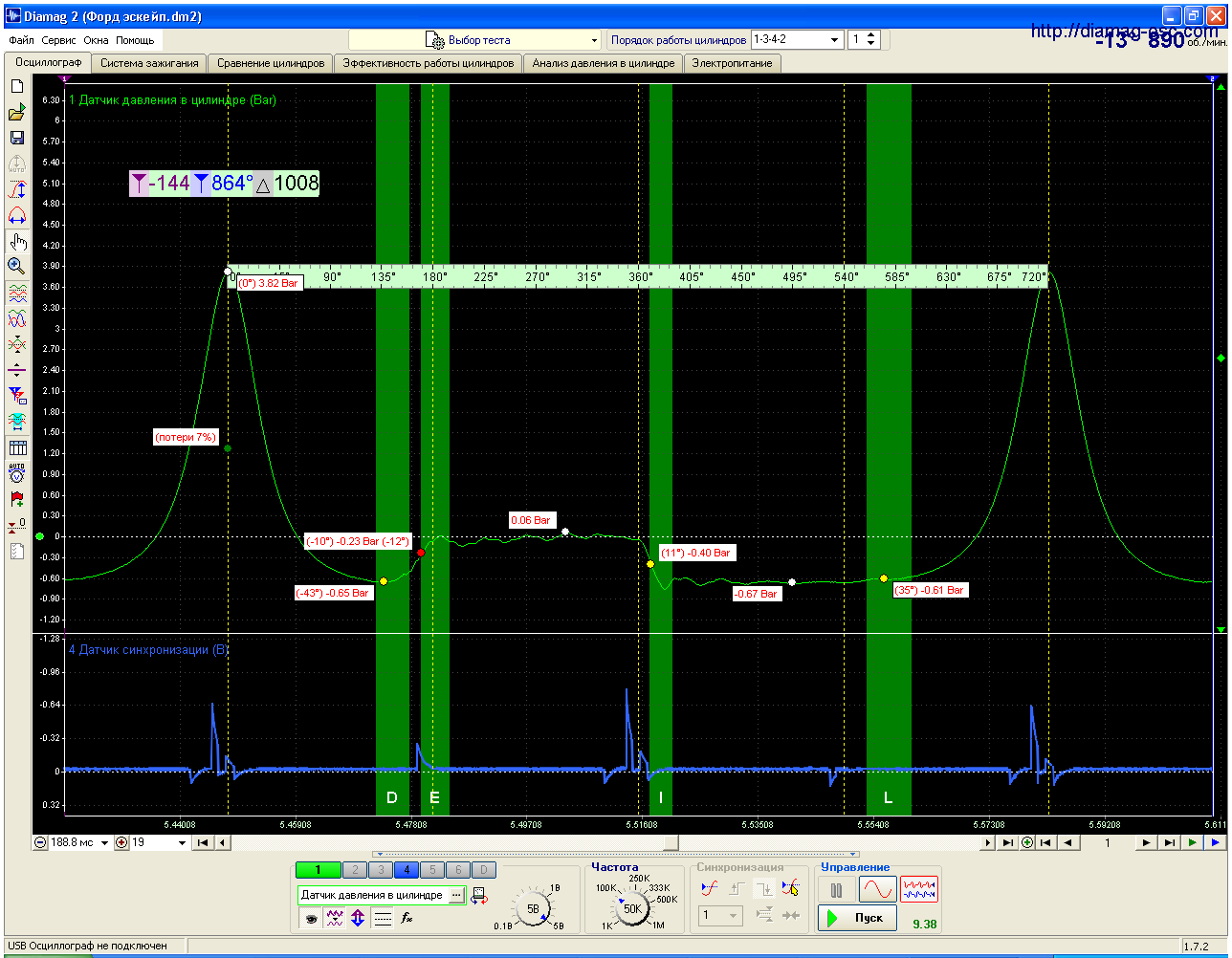Viewport: 1232px width, 958px height.
Task: Click the red curve with vertical arrow icon
Action: pyautogui.click(x=16, y=189)
